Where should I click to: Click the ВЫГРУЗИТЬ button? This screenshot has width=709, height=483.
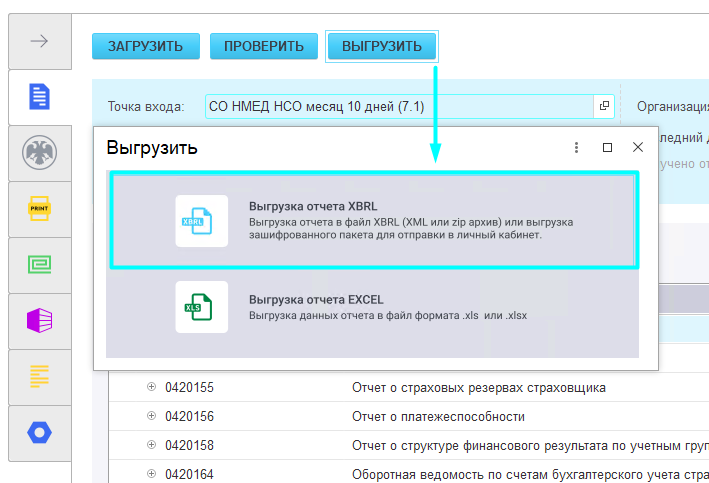pos(382,46)
